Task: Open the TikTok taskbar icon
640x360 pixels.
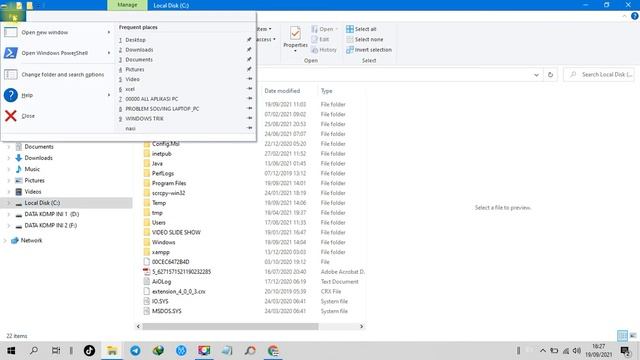Action: point(89,351)
